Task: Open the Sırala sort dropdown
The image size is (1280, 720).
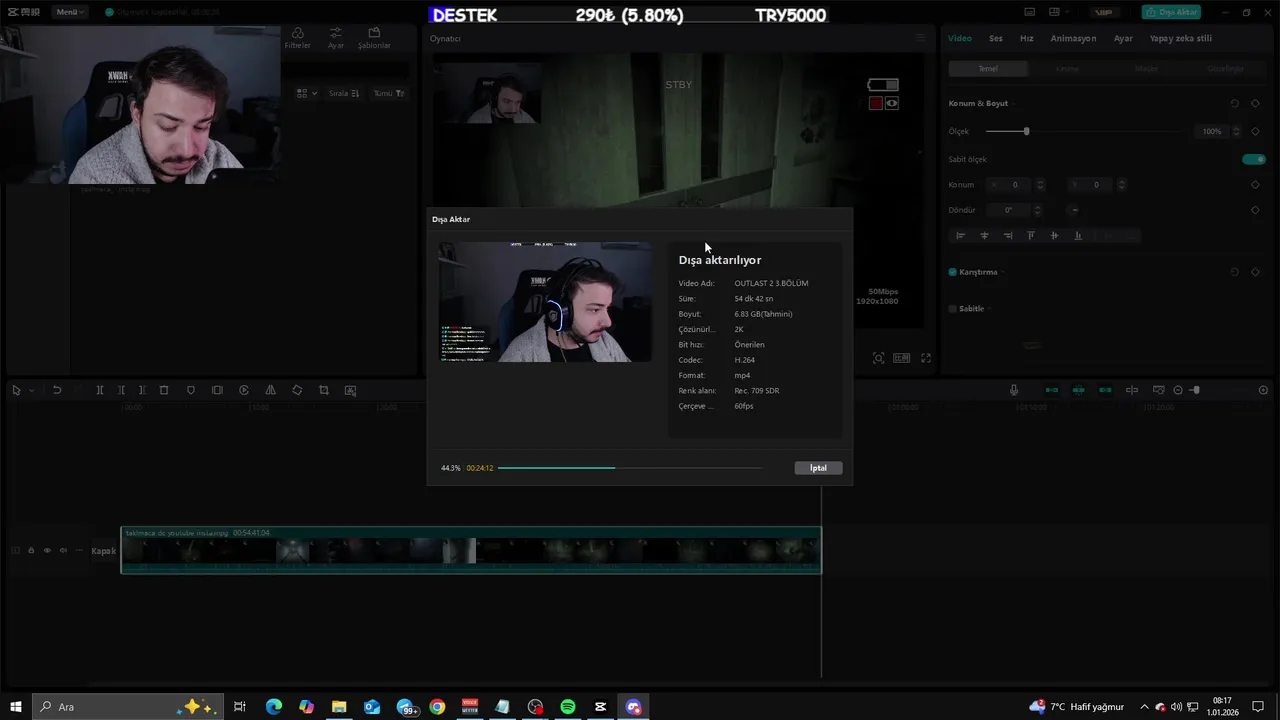Action: tap(344, 93)
